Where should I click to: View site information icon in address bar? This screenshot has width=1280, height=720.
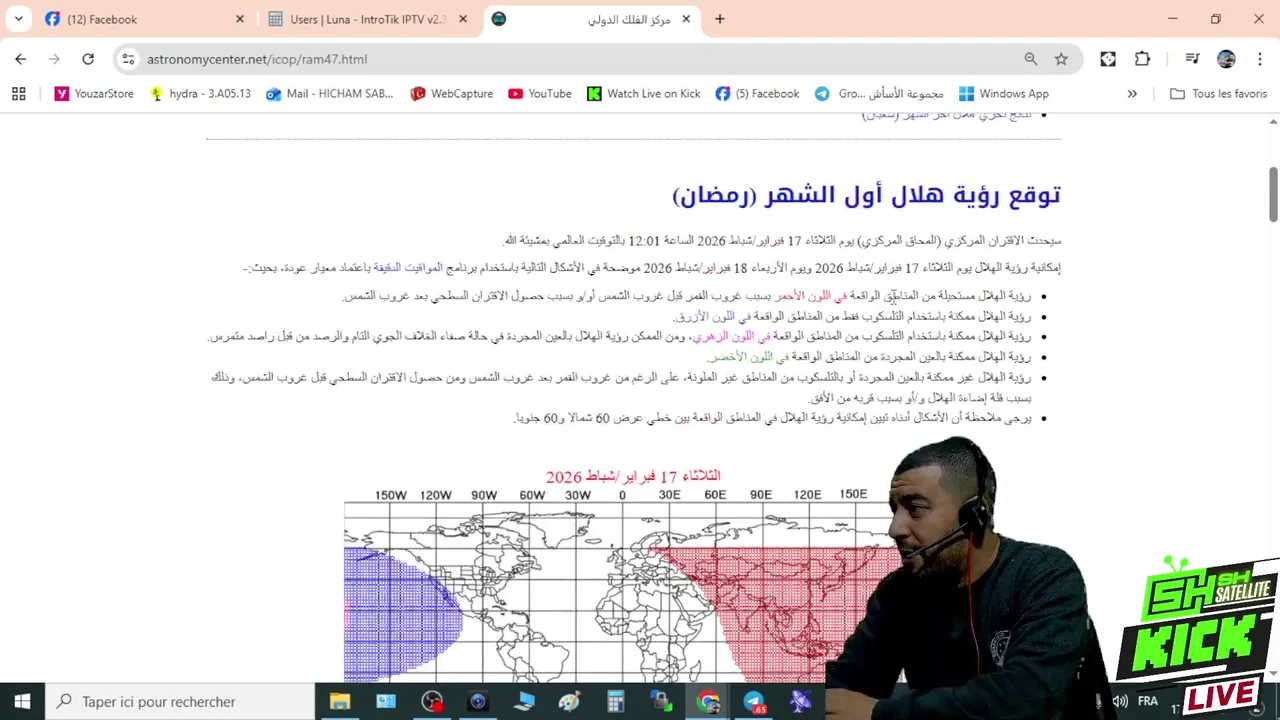click(x=128, y=59)
